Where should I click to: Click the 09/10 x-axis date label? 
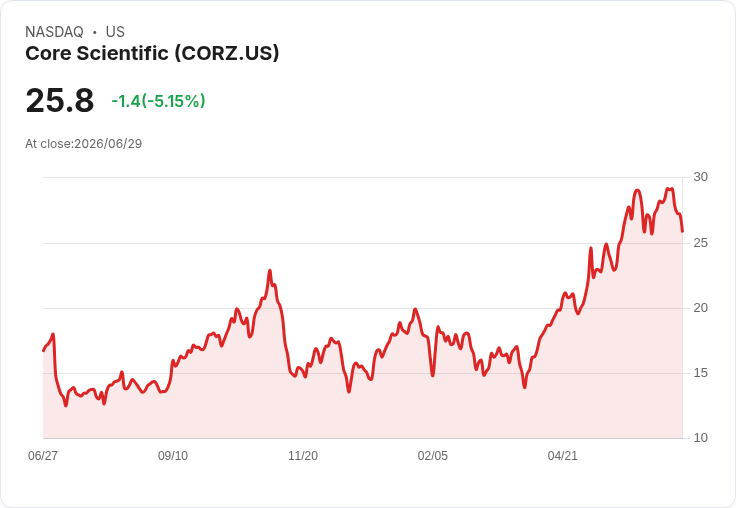coord(173,455)
